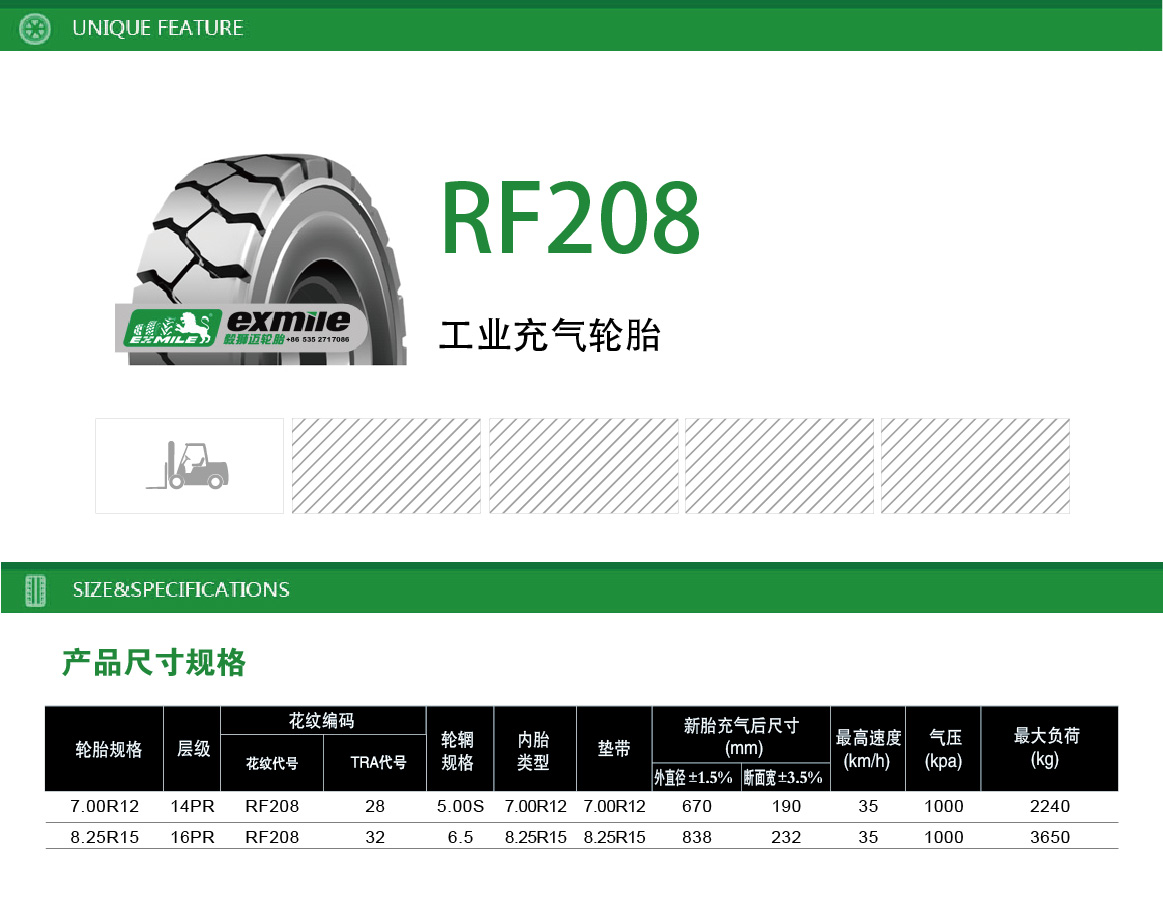
Task: Click the wheel icon beside UNIQUE FEATURE
Action: [35, 29]
